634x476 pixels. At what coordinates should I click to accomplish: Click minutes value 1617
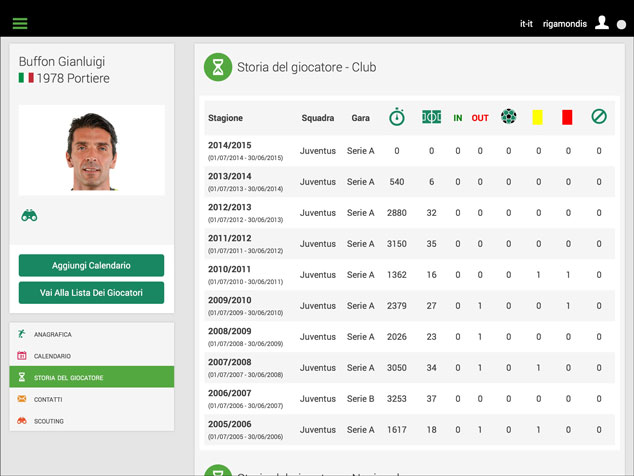click(397, 430)
